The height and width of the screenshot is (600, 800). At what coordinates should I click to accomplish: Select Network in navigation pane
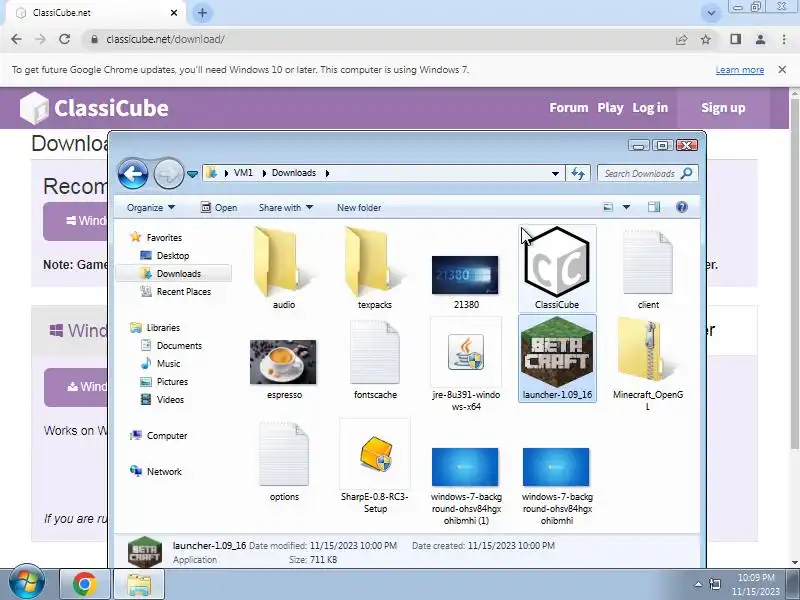tap(156, 471)
